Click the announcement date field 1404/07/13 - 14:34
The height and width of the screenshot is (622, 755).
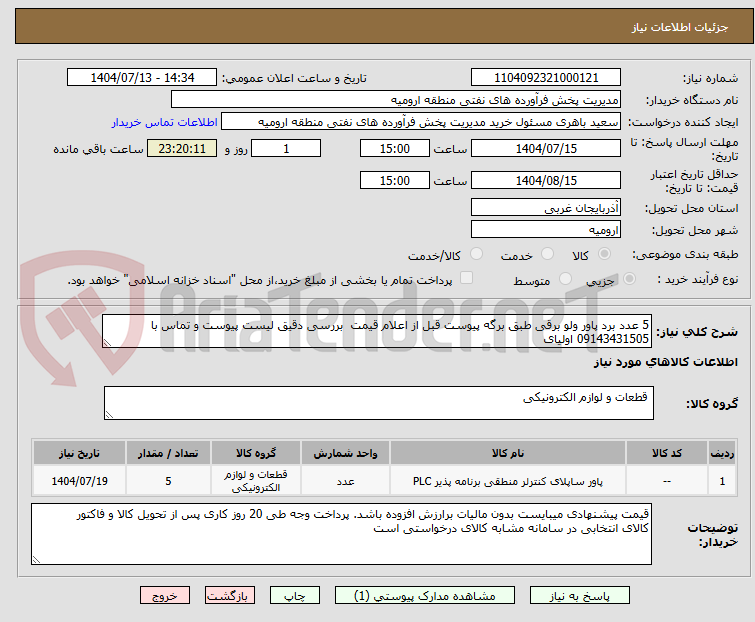[142, 78]
